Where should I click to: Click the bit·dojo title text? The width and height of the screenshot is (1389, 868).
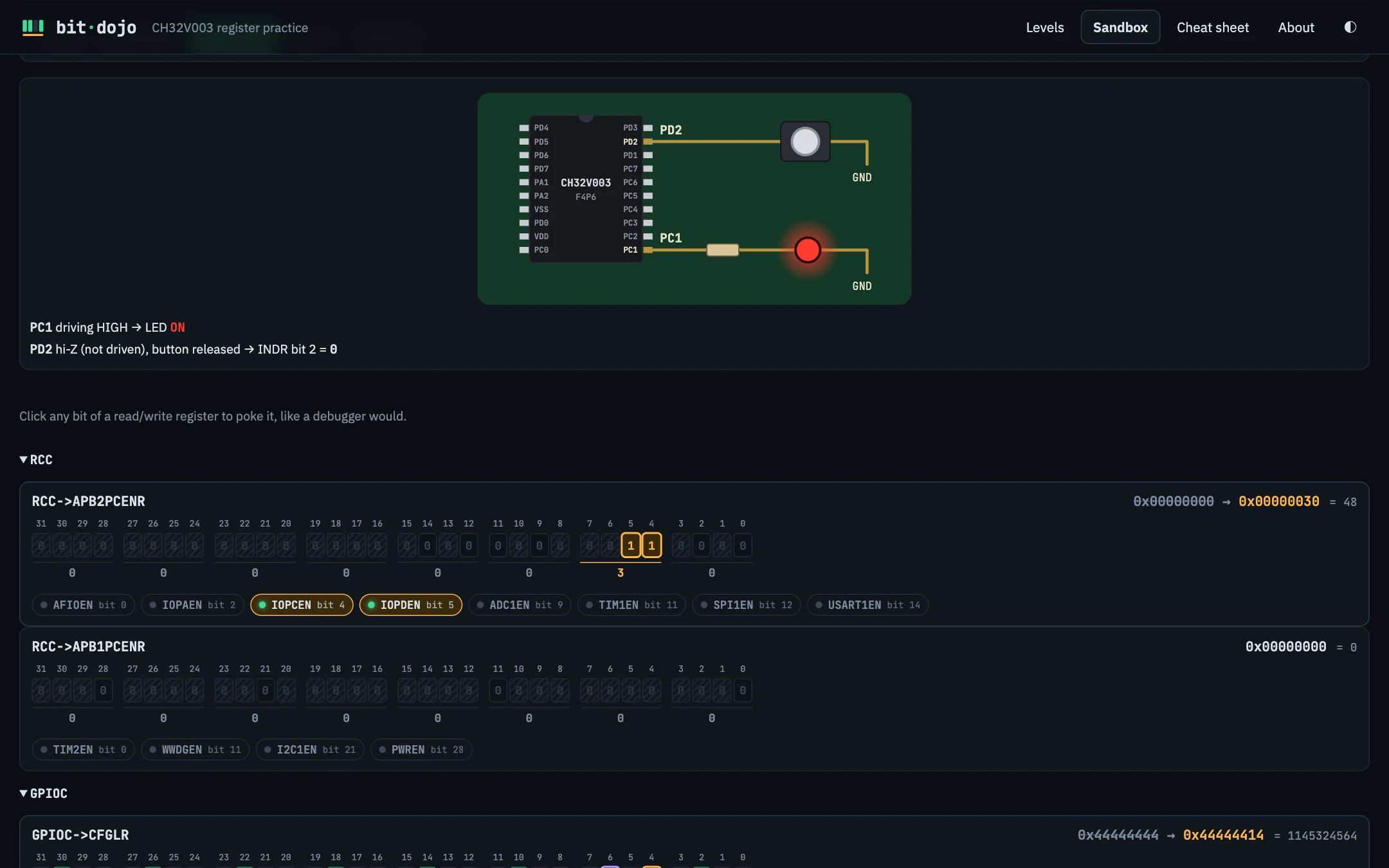[x=96, y=27]
